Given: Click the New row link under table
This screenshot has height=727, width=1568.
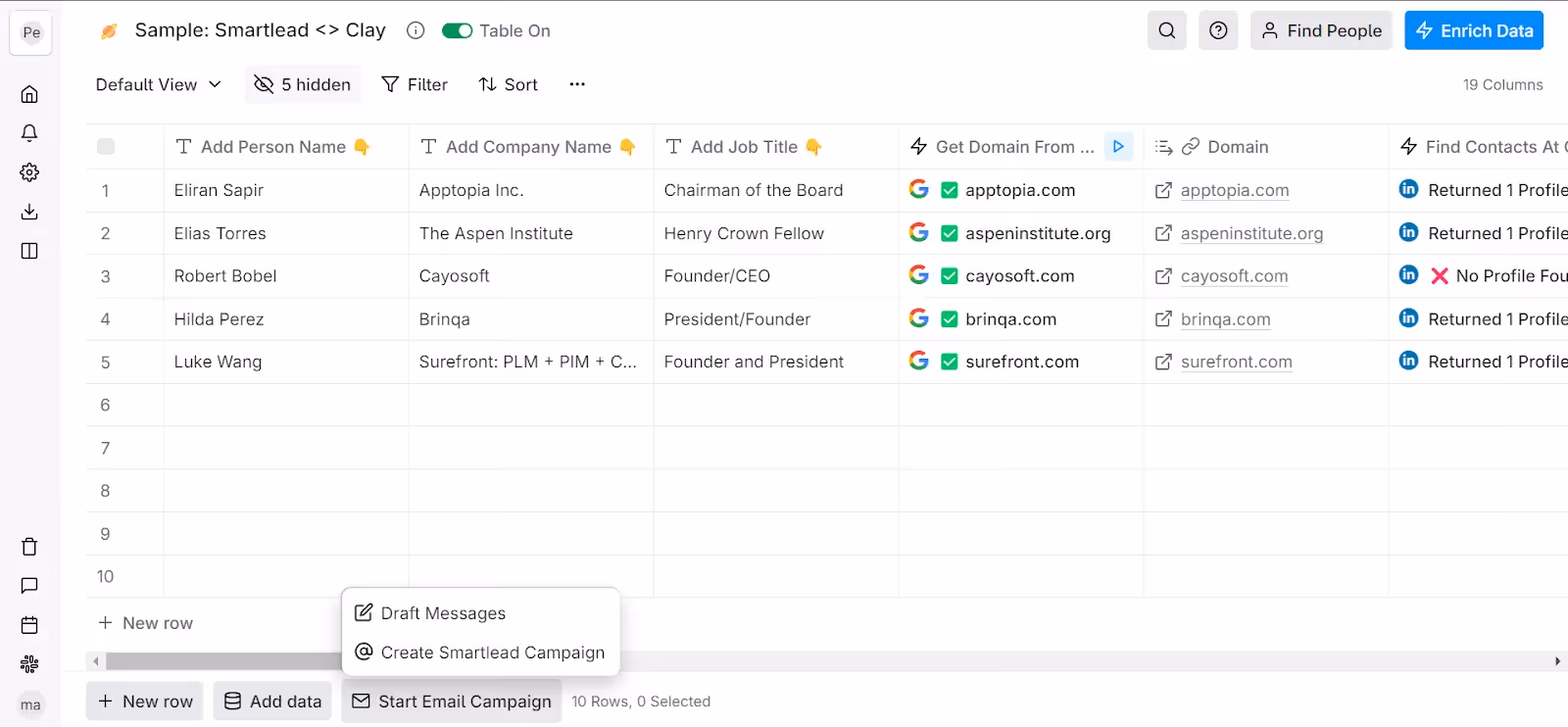Looking at the screenshot, I should [146, 623].
